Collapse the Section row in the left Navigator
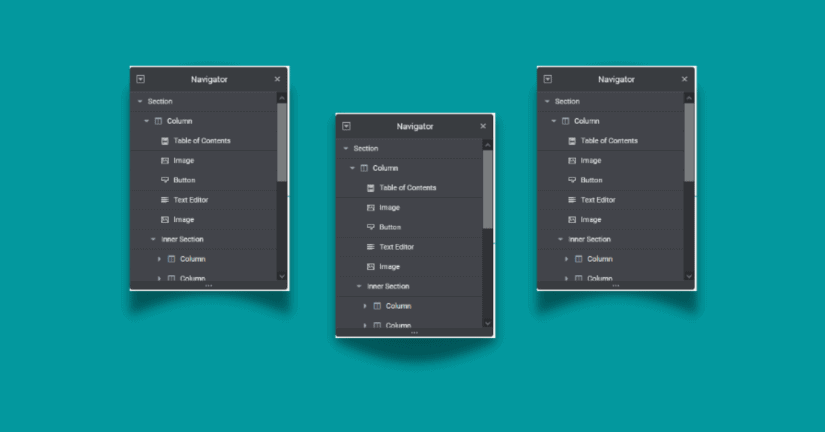The width and height of the screenshot is (825, 432). [140, 102]
